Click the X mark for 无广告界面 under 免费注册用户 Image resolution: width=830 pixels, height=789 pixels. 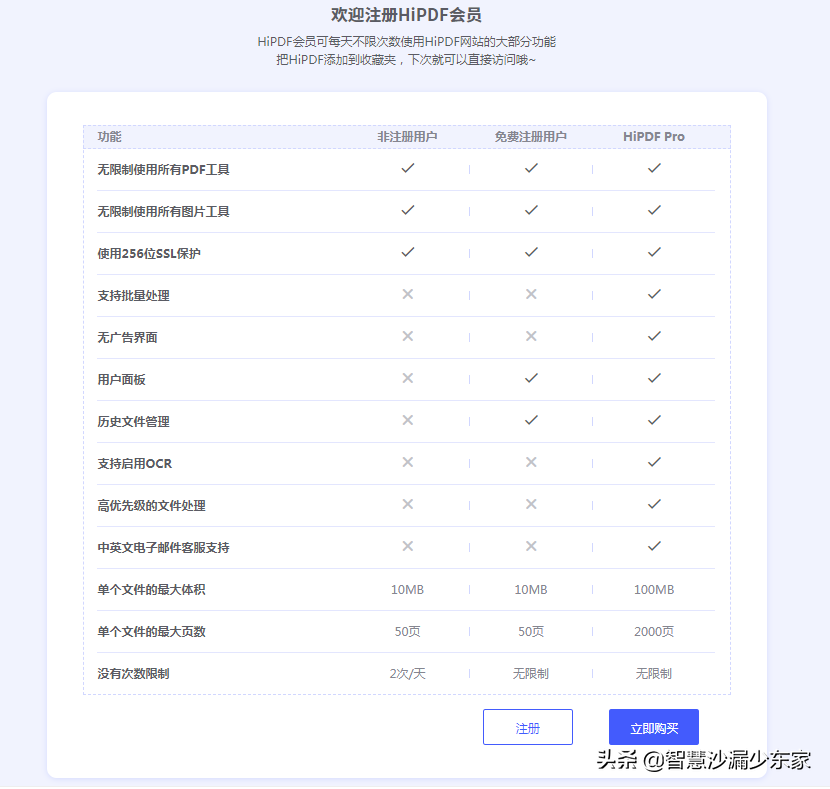531,336
